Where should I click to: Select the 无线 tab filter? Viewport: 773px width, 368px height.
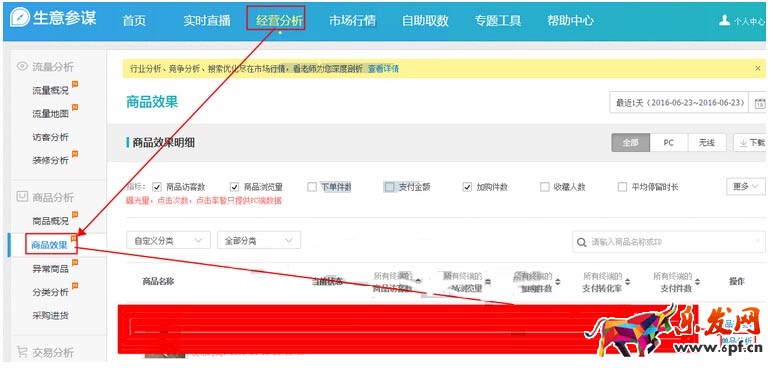(x=706, y=143)
